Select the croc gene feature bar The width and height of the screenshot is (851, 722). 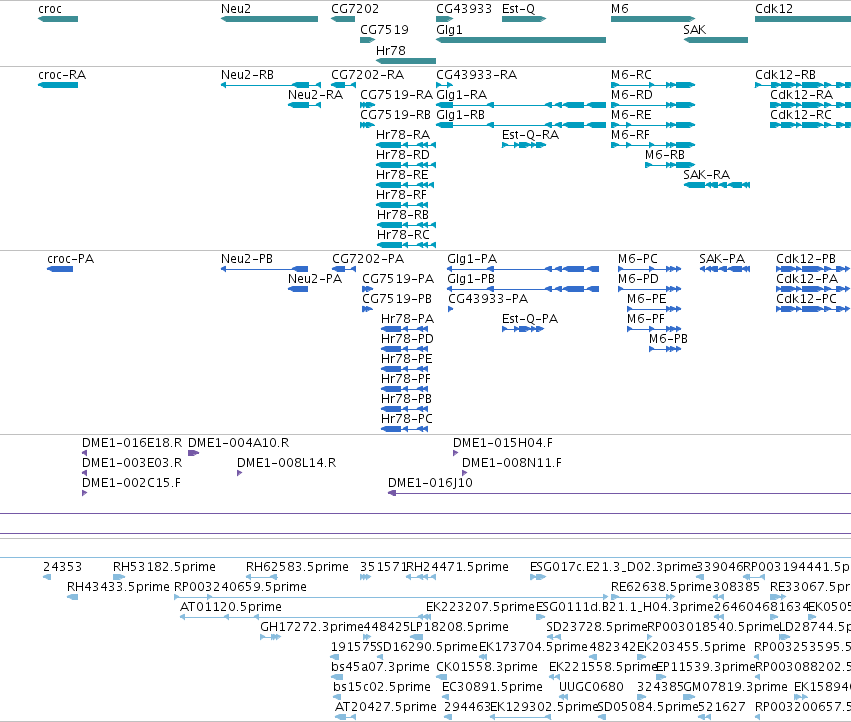click(58, 19)
